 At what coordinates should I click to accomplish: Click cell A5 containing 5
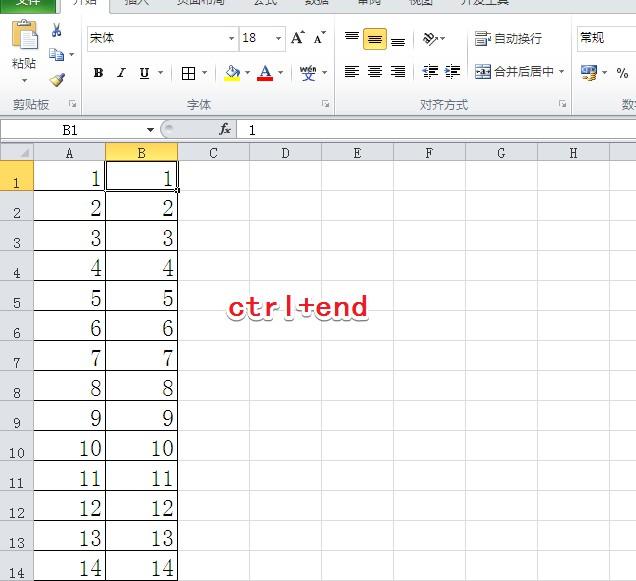tap(69, 296)
